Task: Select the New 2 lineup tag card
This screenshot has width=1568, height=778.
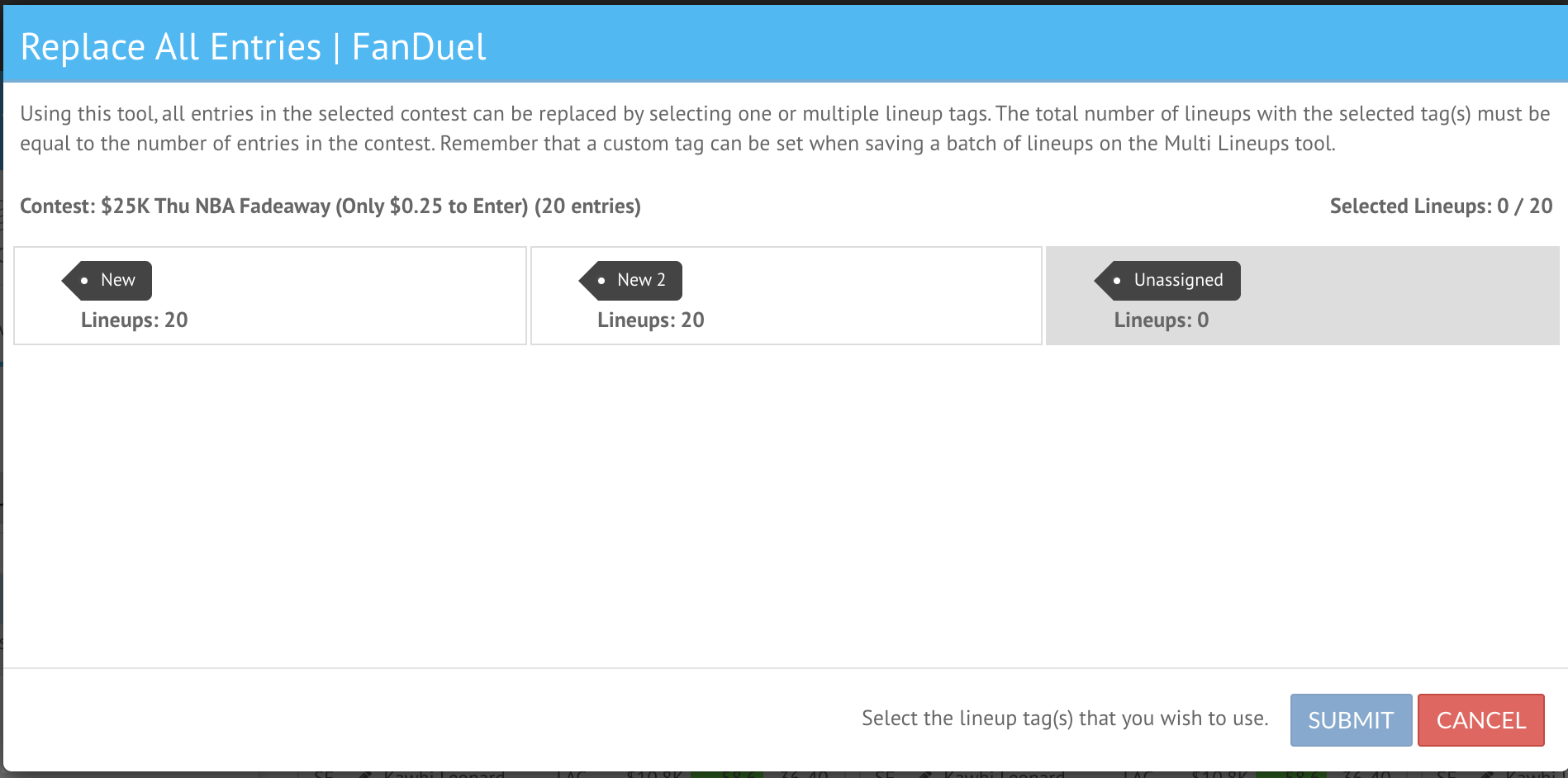Action: (x=786, y=296)
